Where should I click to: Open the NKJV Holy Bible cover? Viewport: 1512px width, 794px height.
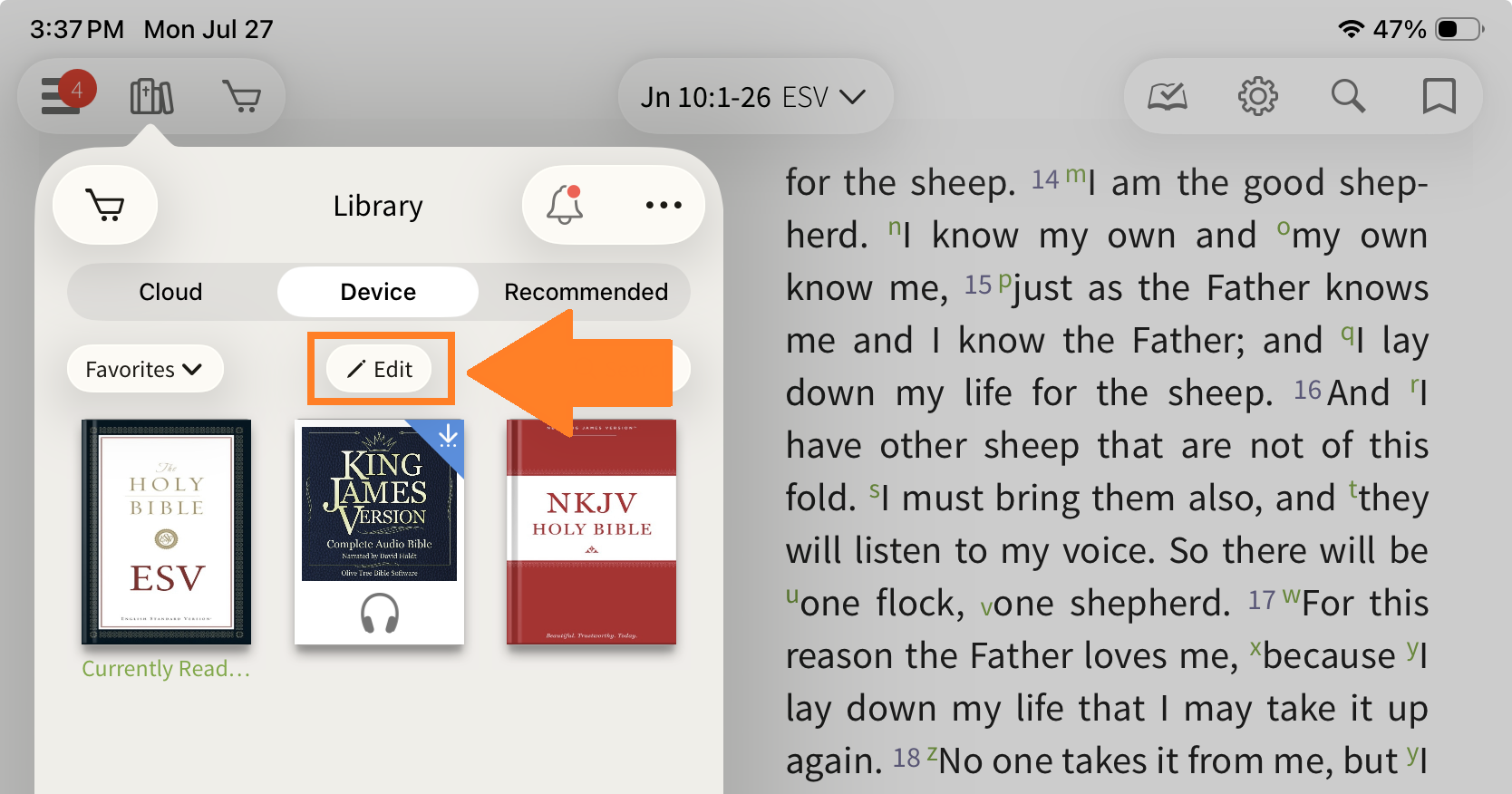[x=591, y=532]
